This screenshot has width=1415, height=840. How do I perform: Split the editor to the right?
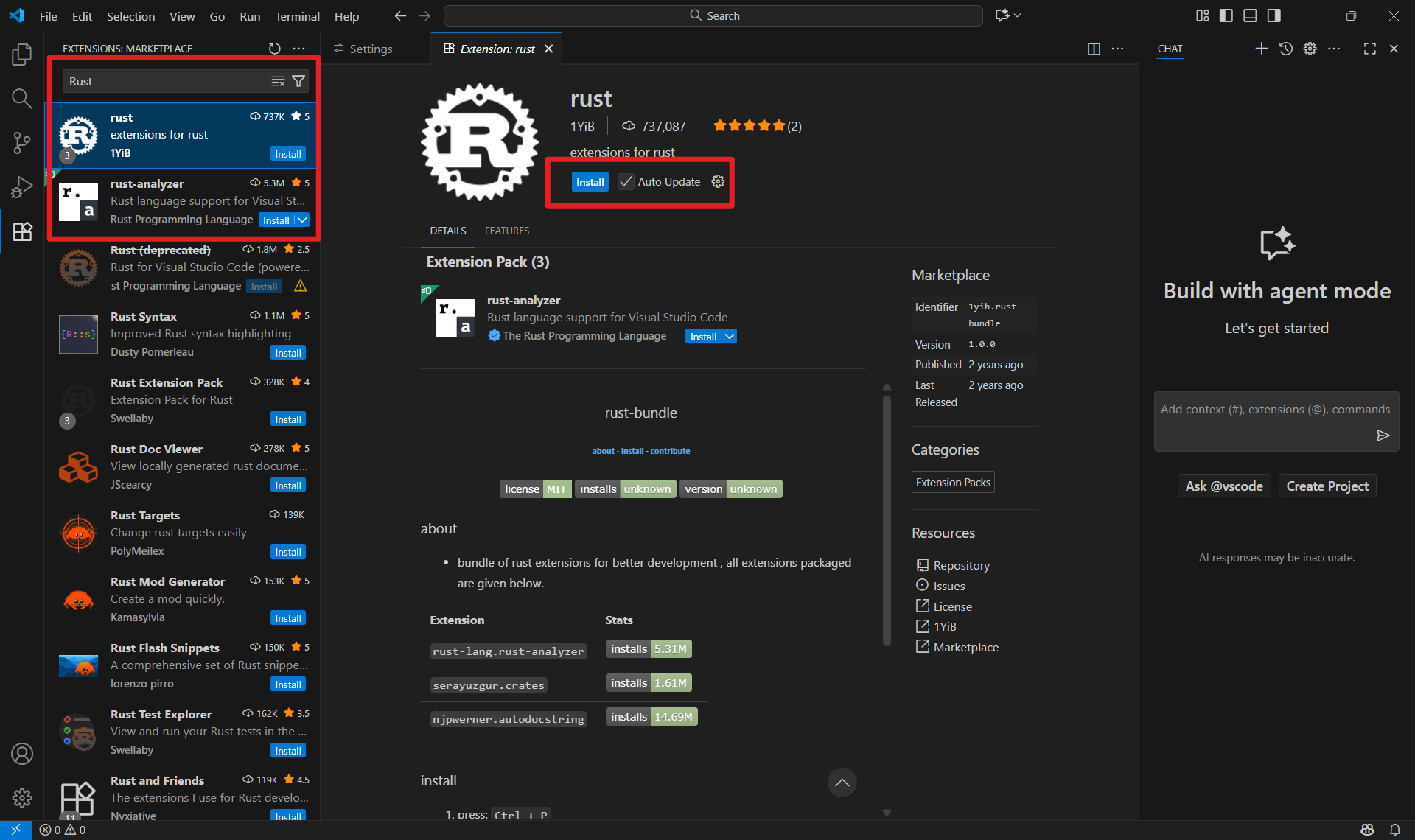1094,49
